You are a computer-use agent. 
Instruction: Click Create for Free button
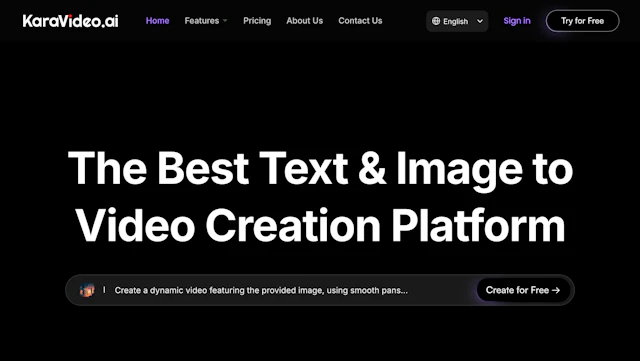(523, 290)
